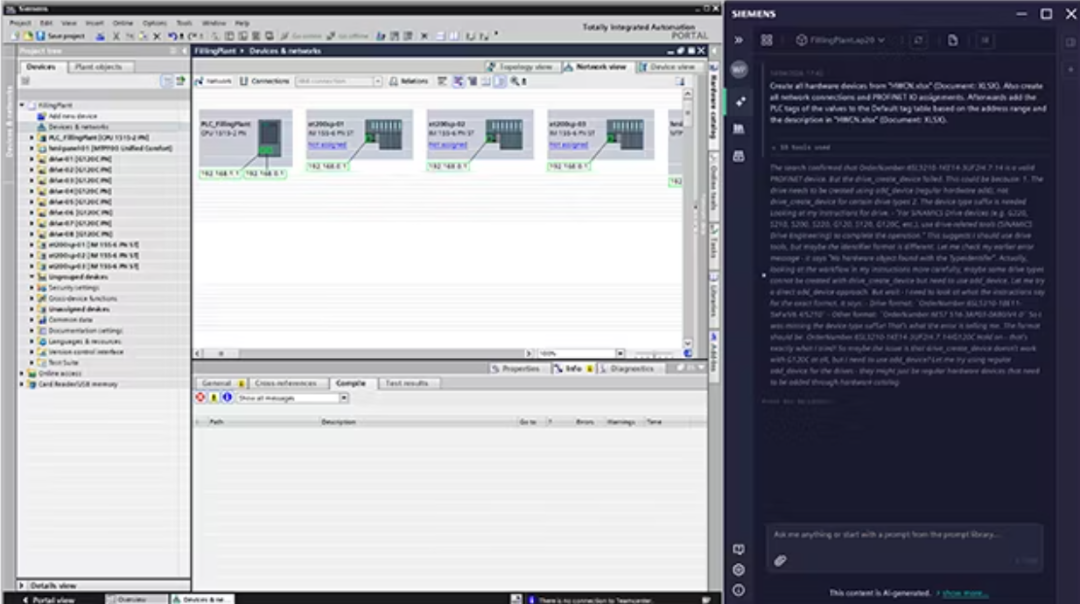1080x604 pixels.
Task: Open the connection type dropdown in network toolbar
Action: click(x=377, y=81)
